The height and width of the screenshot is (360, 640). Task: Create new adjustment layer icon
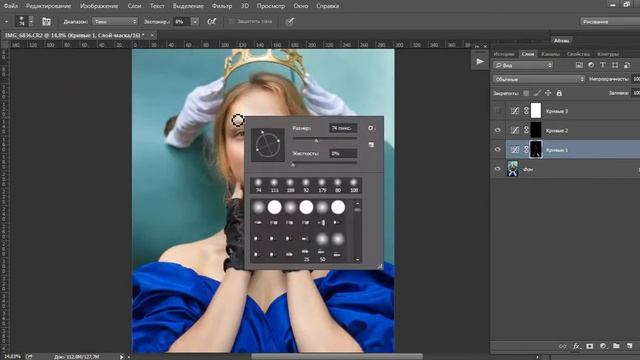[603, 346]
